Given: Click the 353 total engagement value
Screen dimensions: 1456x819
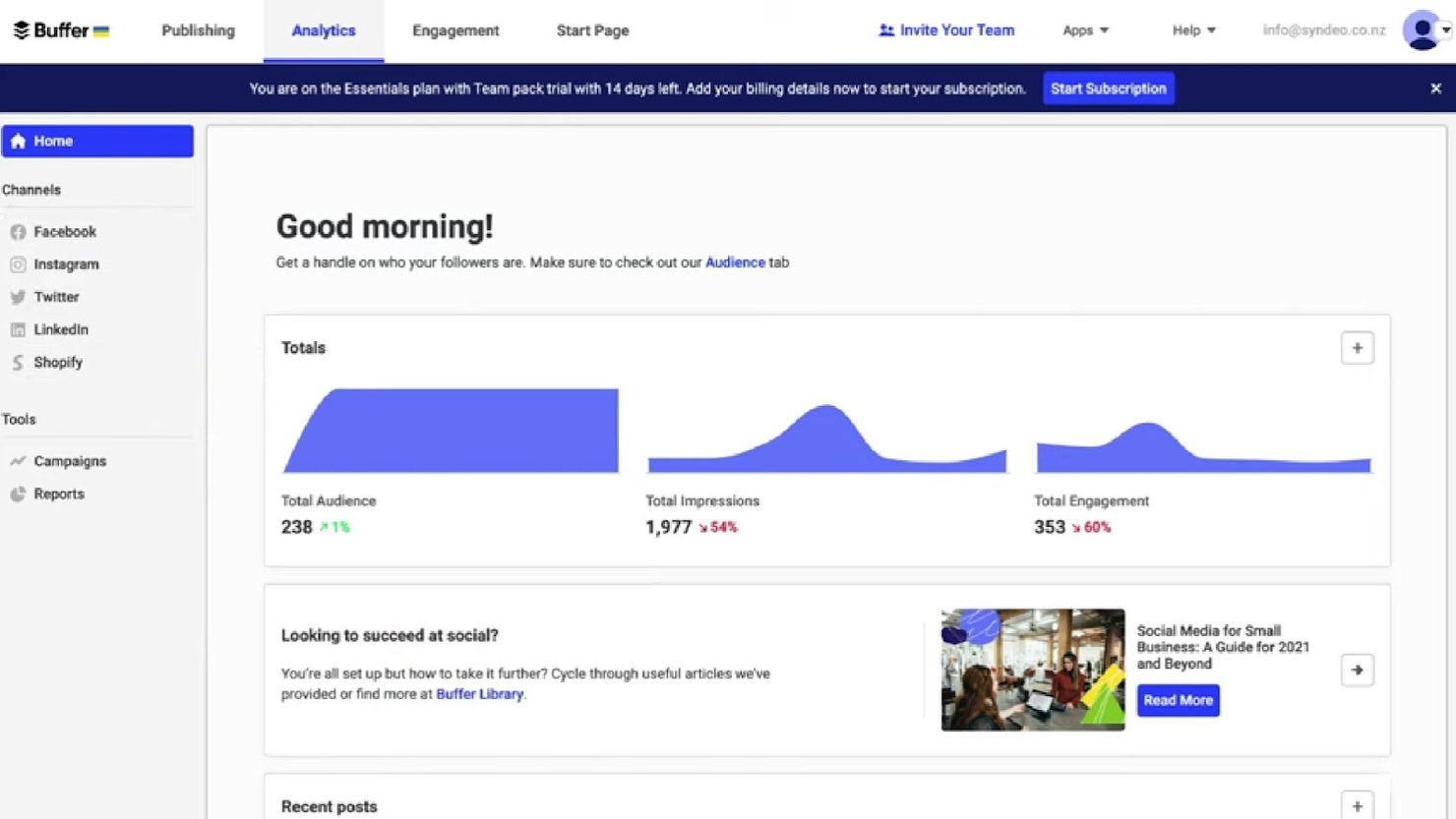Looking at the screenshot, I should (1049, 527).
